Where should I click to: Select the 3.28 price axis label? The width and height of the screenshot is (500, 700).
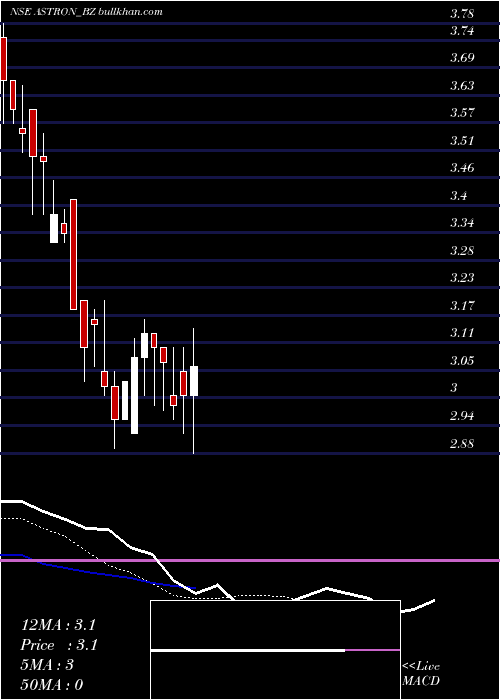point(462,251)
